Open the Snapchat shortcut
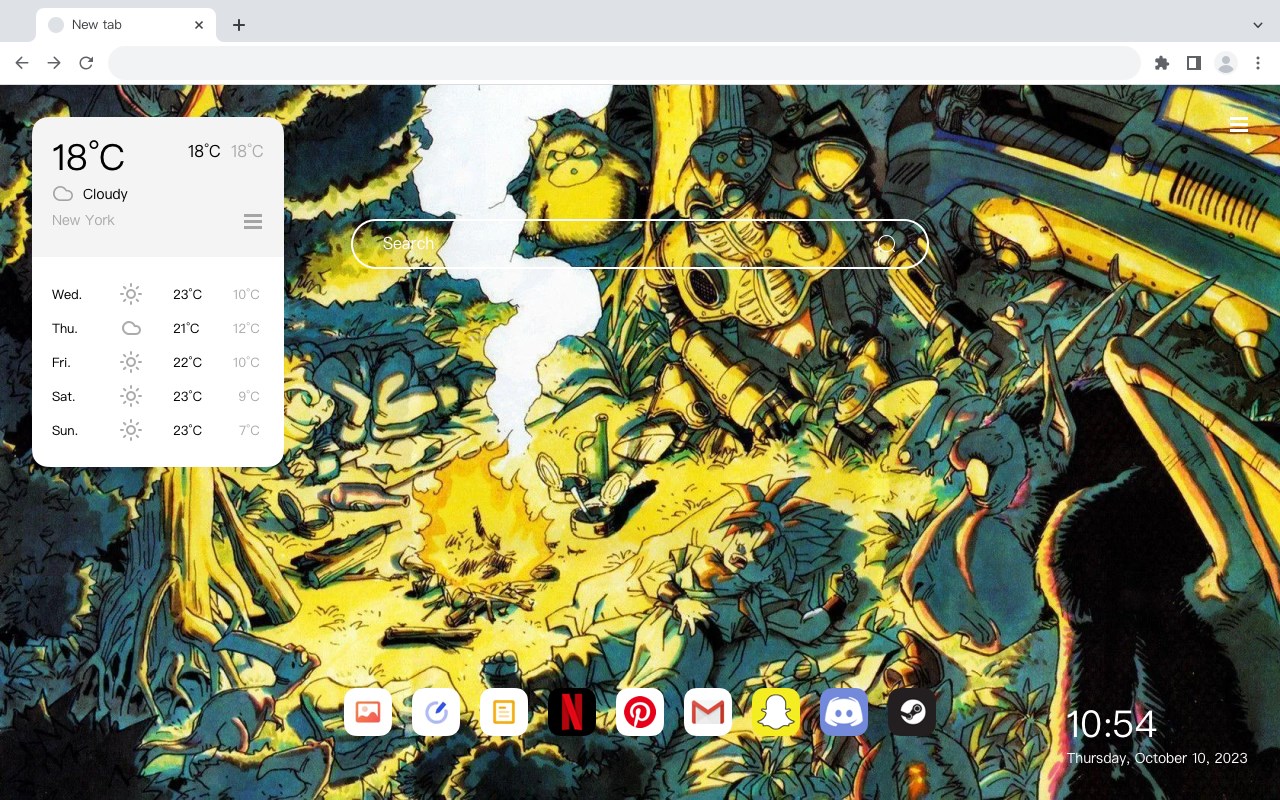 pyautogui.click(x=776, y=712)
